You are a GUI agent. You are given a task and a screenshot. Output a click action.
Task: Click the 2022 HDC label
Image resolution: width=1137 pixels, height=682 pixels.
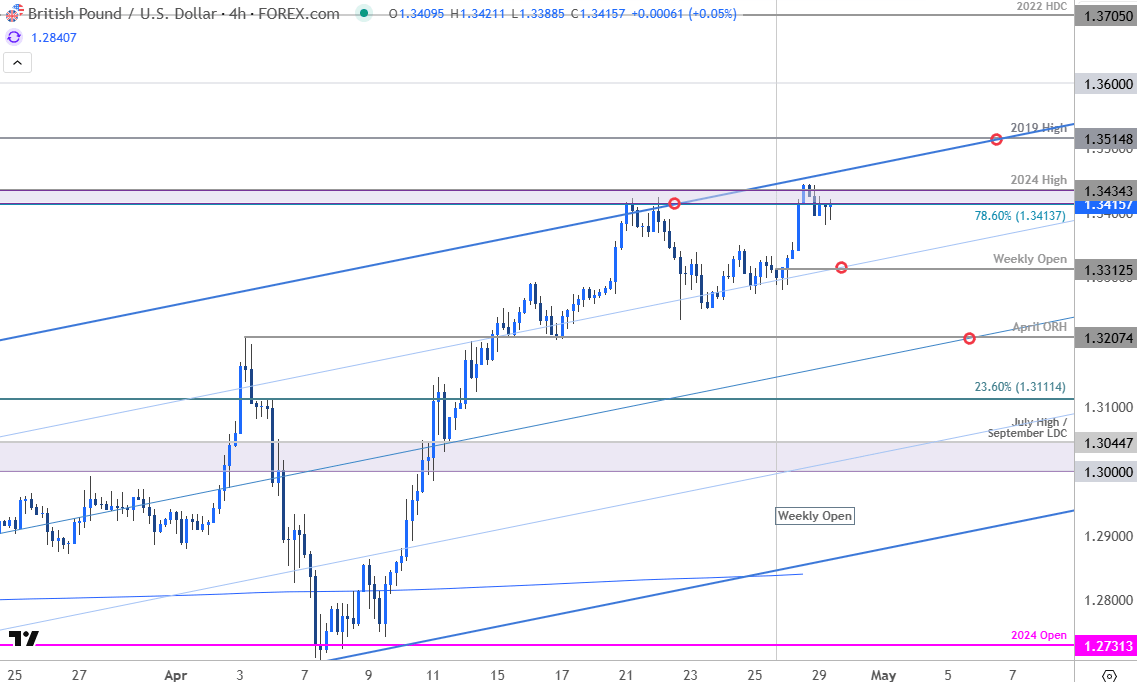pos(1041,6)
